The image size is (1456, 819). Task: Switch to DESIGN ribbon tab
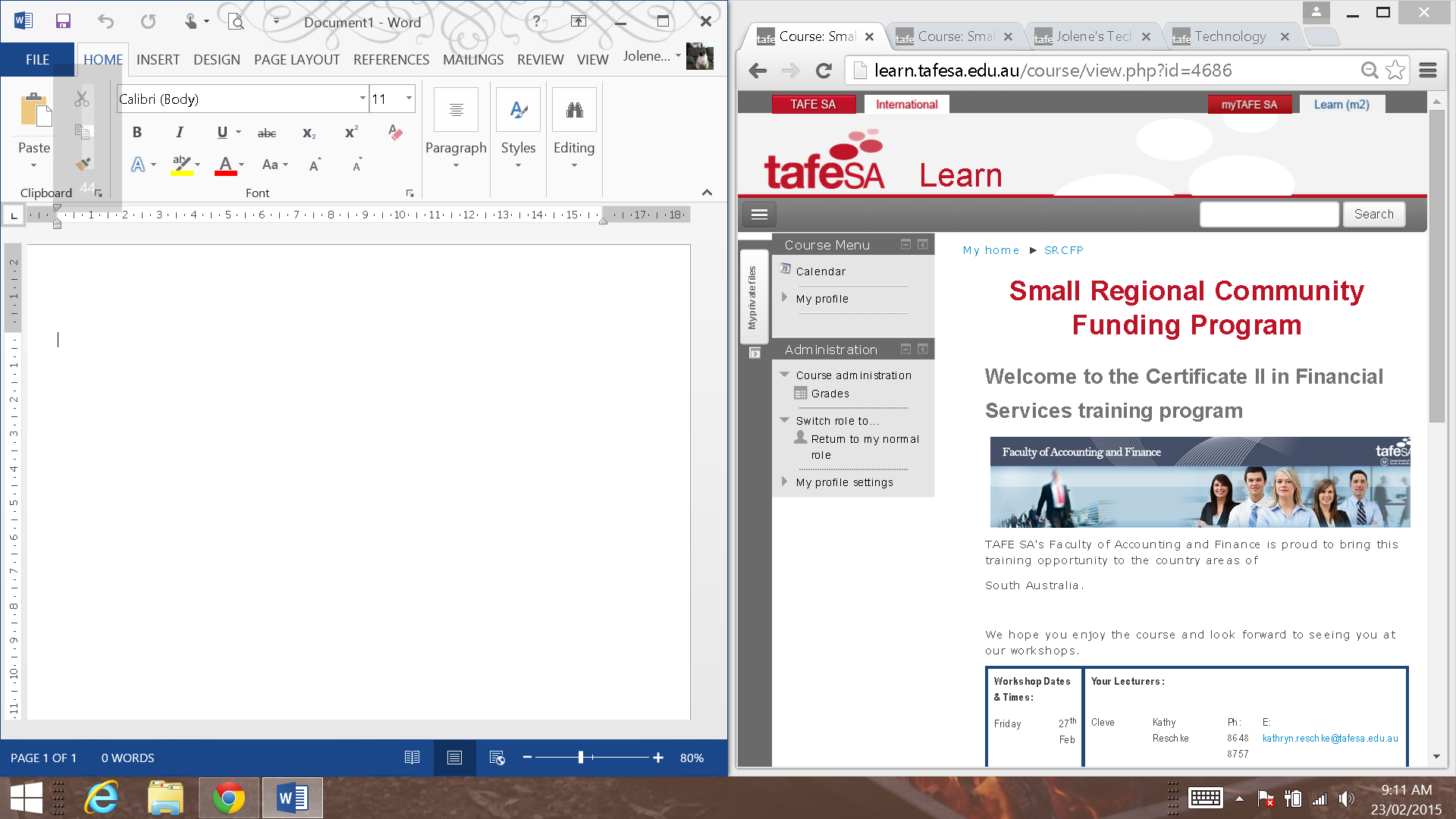216,59
